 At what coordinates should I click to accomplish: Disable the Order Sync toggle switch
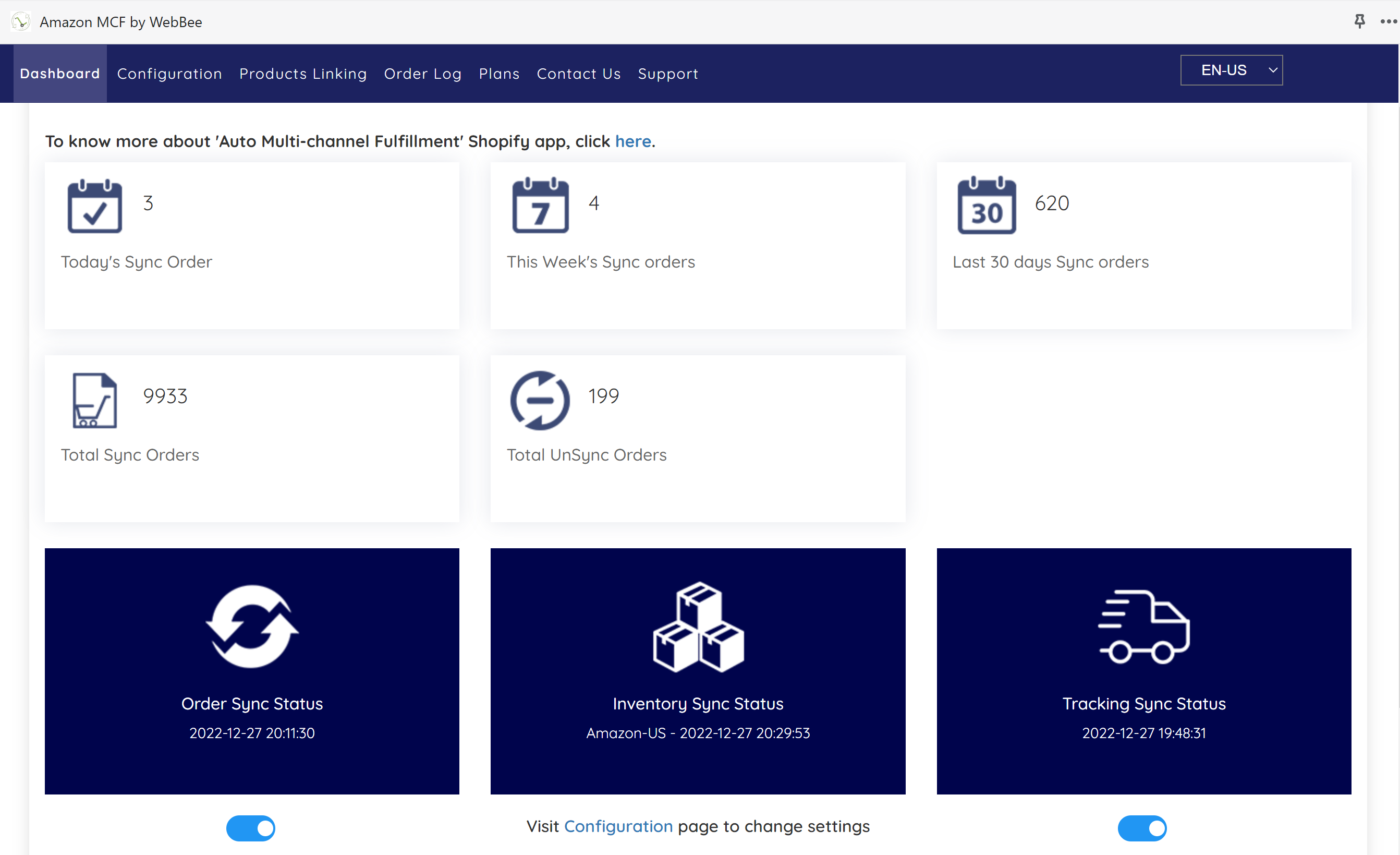(x=251, y=828)
